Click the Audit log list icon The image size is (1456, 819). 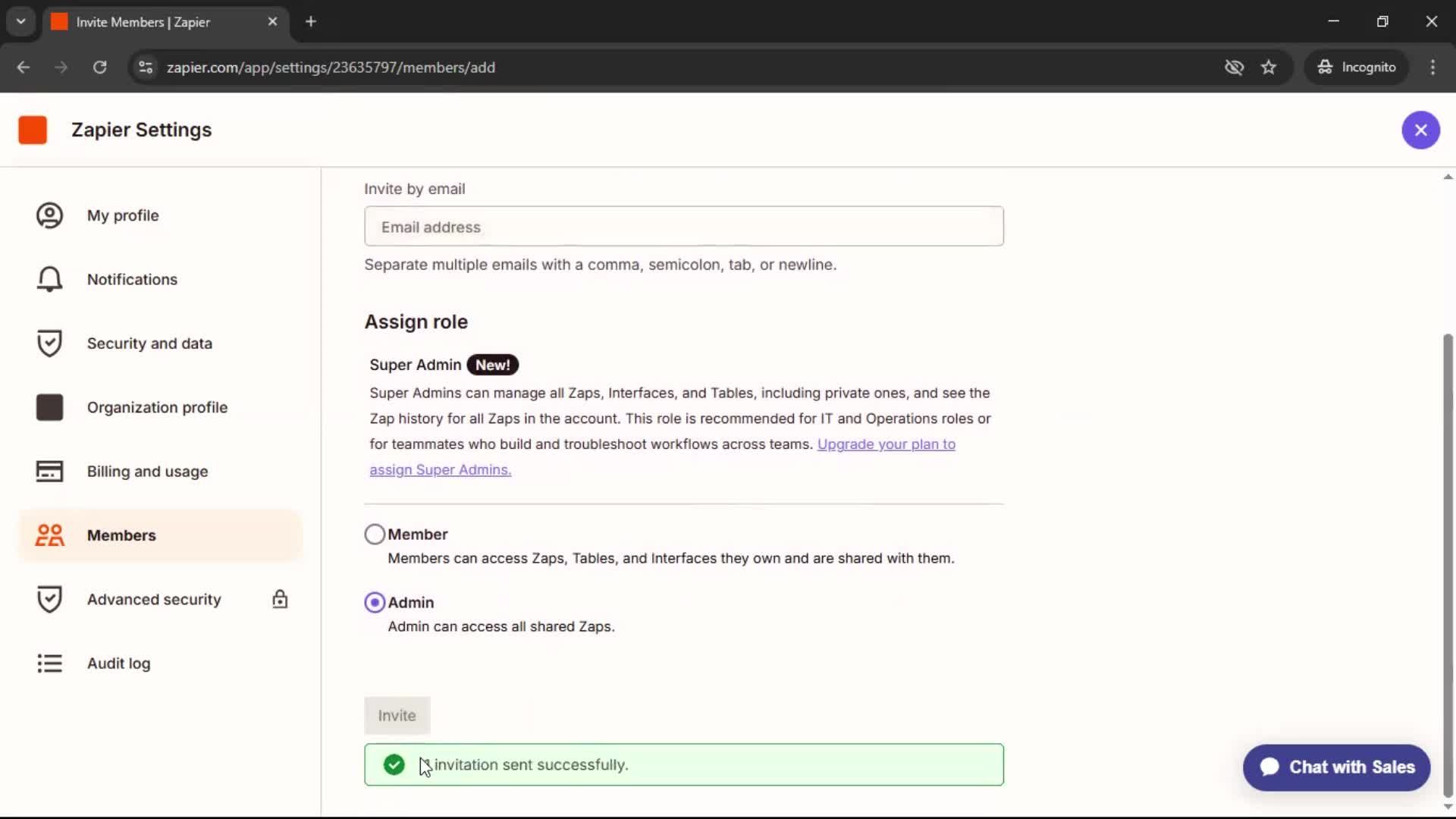(49, 664)
